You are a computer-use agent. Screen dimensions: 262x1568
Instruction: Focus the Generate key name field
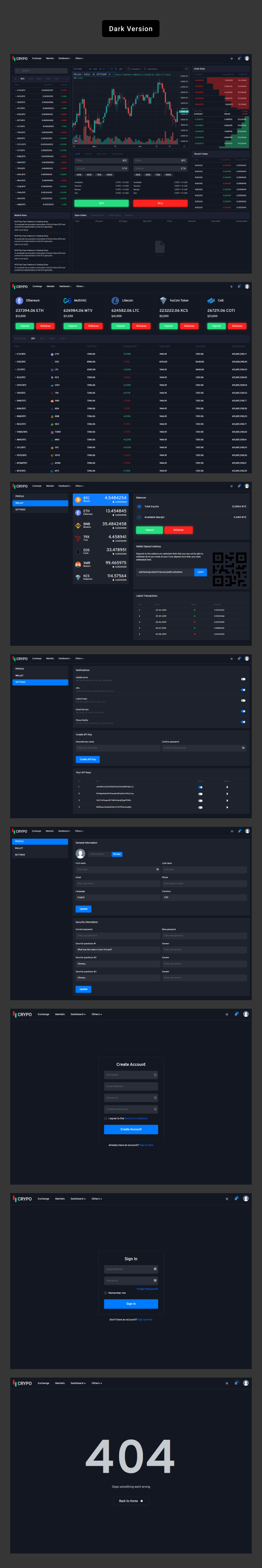[117, 748]
